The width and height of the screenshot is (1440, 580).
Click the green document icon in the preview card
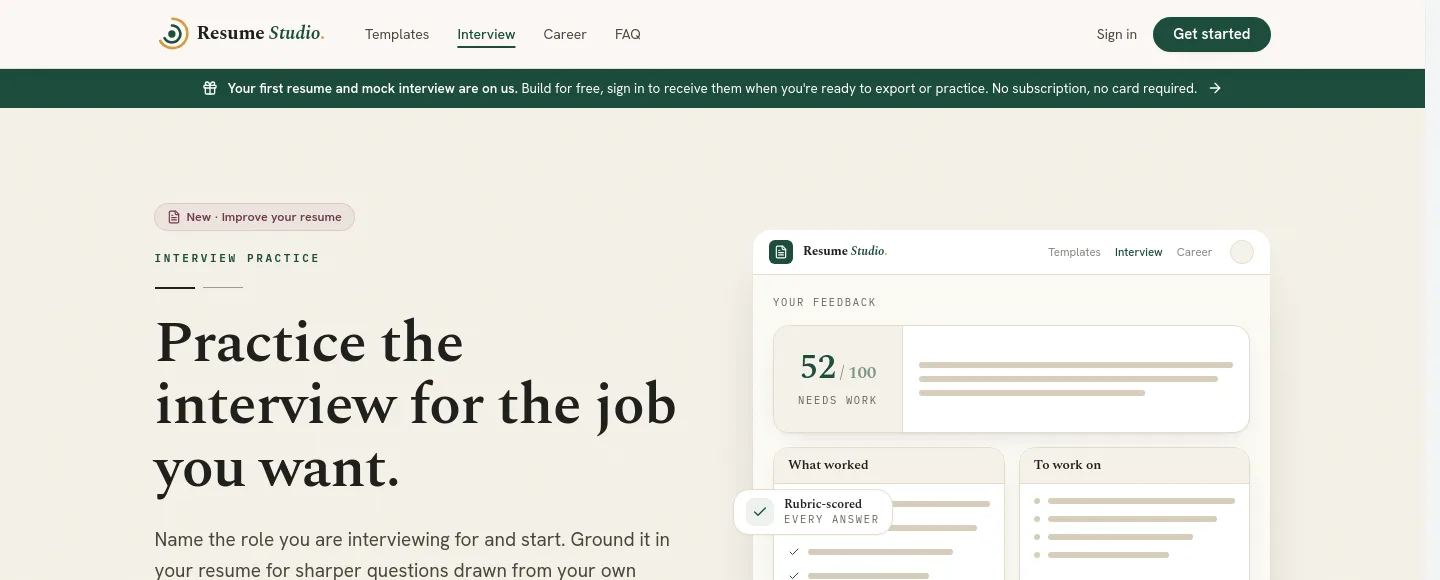point(781,252)
